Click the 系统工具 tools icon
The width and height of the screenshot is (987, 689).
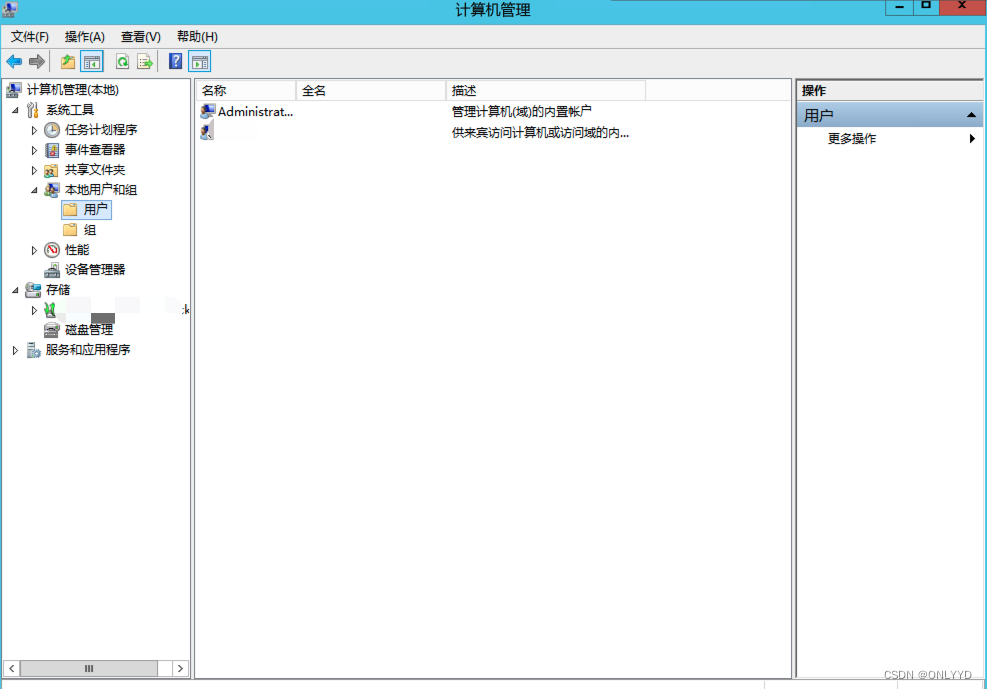[33, 110]
